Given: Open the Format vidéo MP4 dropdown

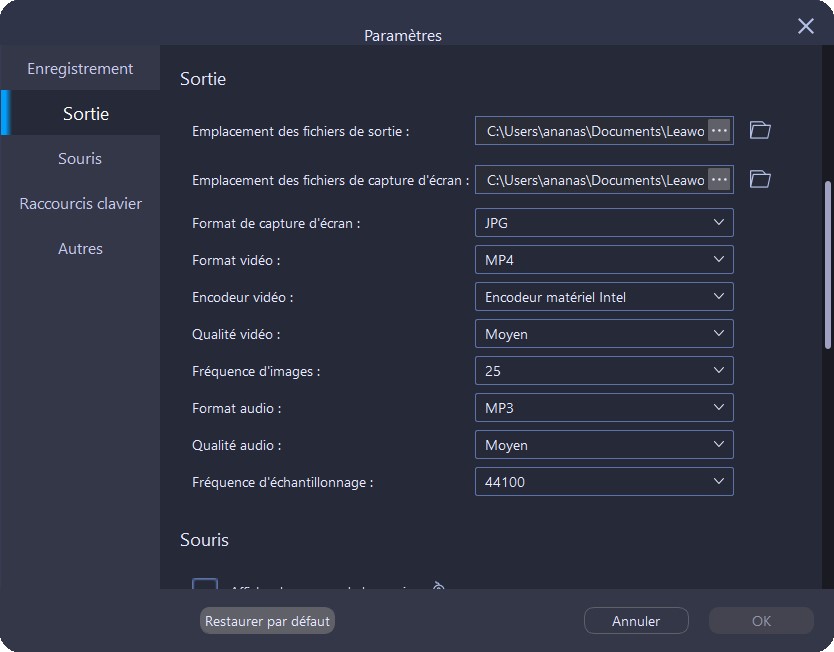Looking at the screenshot, I should pyautogui.click(x=603, y=260).
